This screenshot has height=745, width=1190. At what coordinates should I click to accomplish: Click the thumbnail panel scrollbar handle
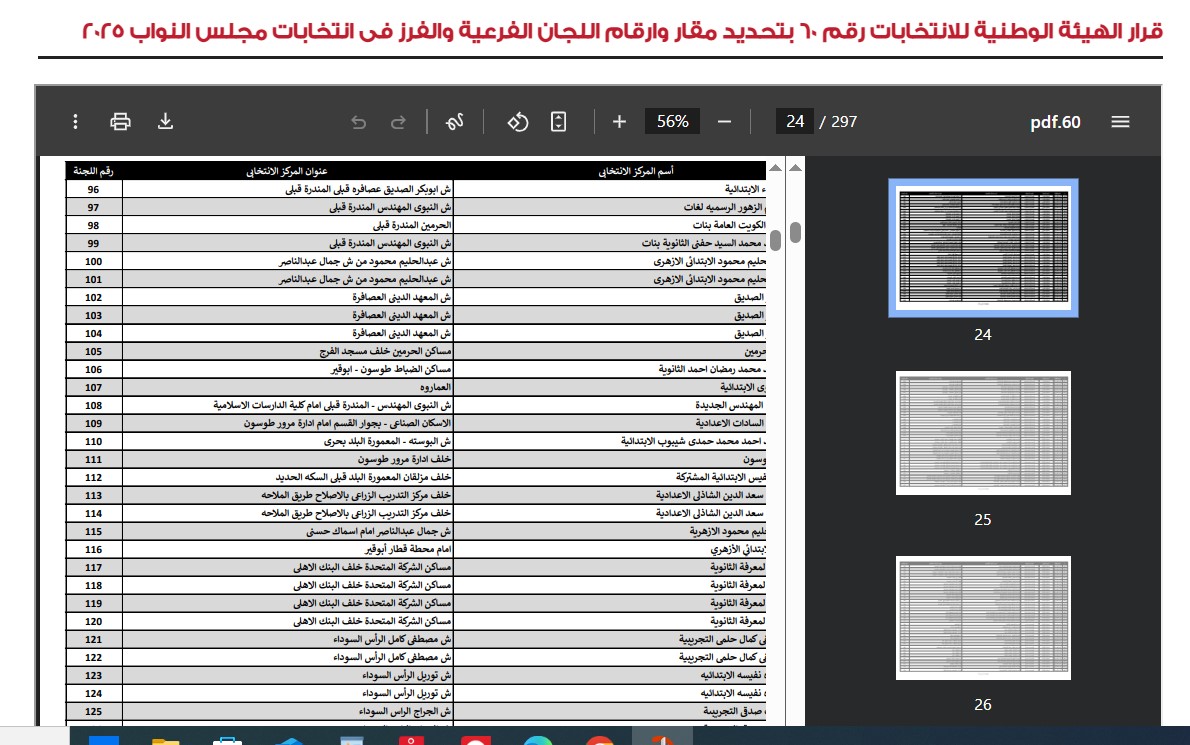pyautogui.click(x=795, y=232)
